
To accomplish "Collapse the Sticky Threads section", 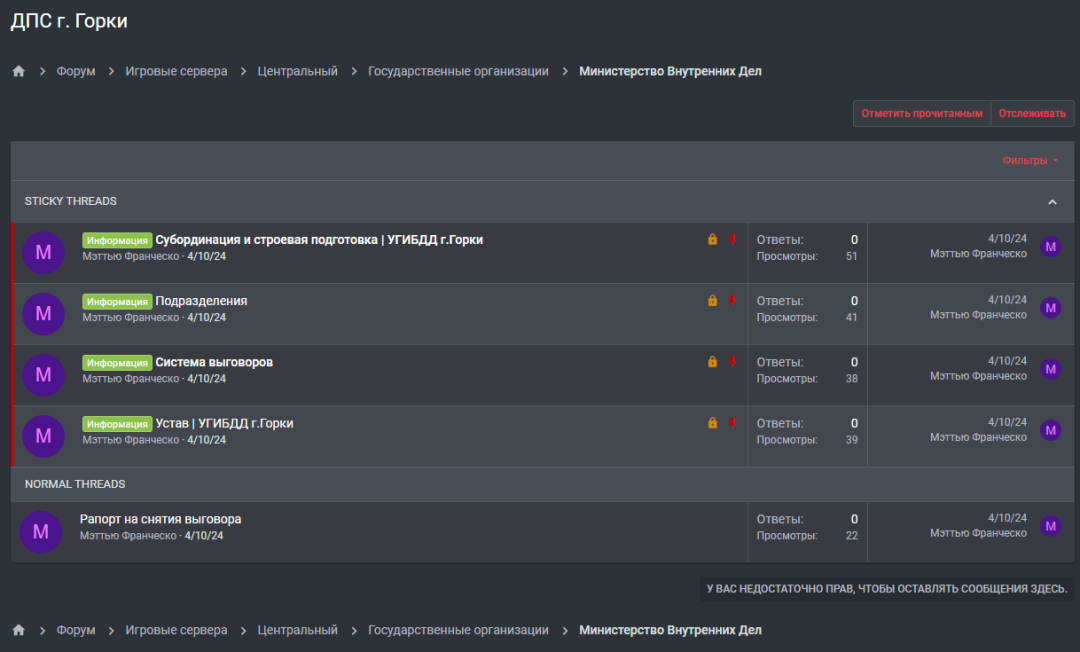I will pyautogui.click(x=1052, y=202).
